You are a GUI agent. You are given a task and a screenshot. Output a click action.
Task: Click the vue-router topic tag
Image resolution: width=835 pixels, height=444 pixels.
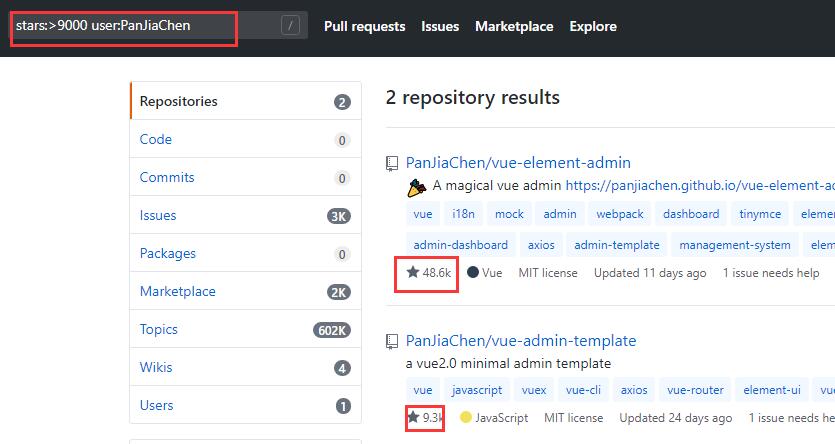tap(695, 390)
